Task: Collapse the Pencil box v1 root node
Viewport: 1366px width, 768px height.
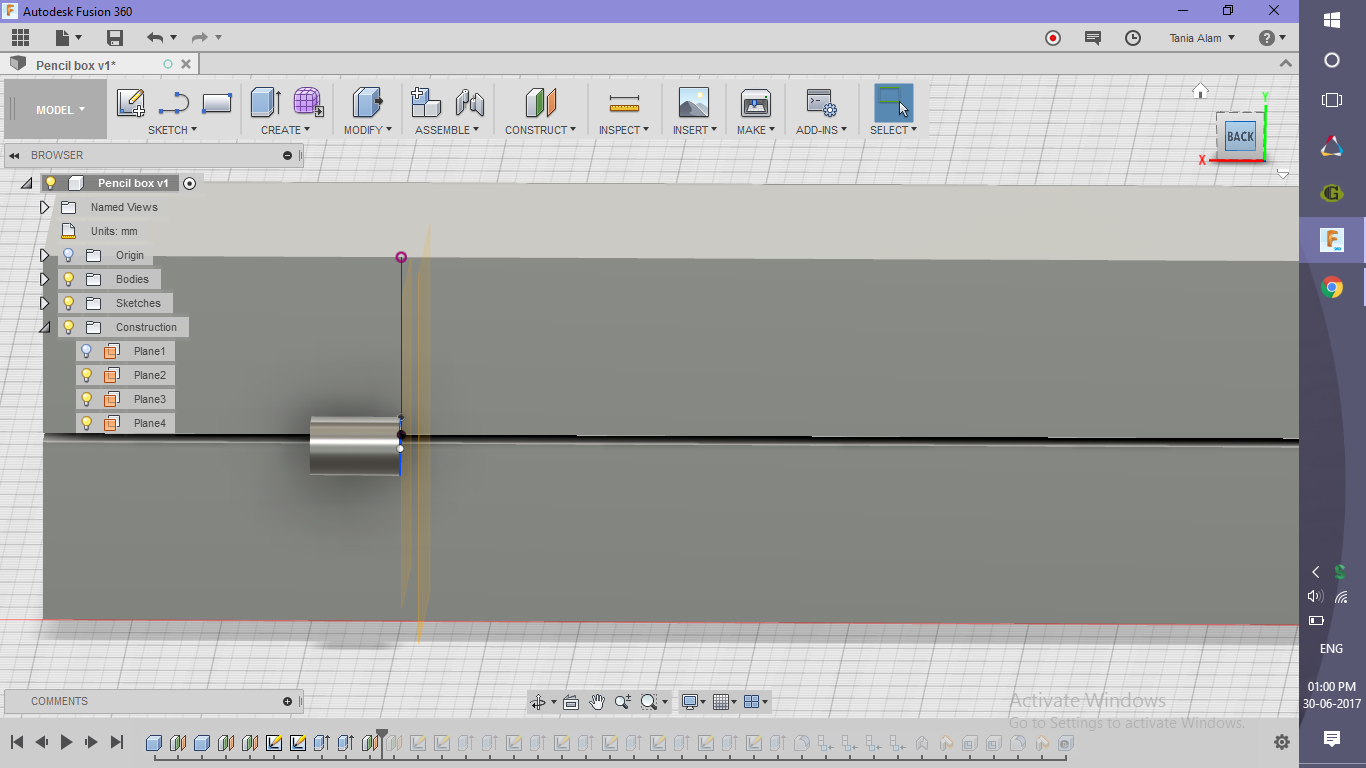Action: tap(26, 183)
